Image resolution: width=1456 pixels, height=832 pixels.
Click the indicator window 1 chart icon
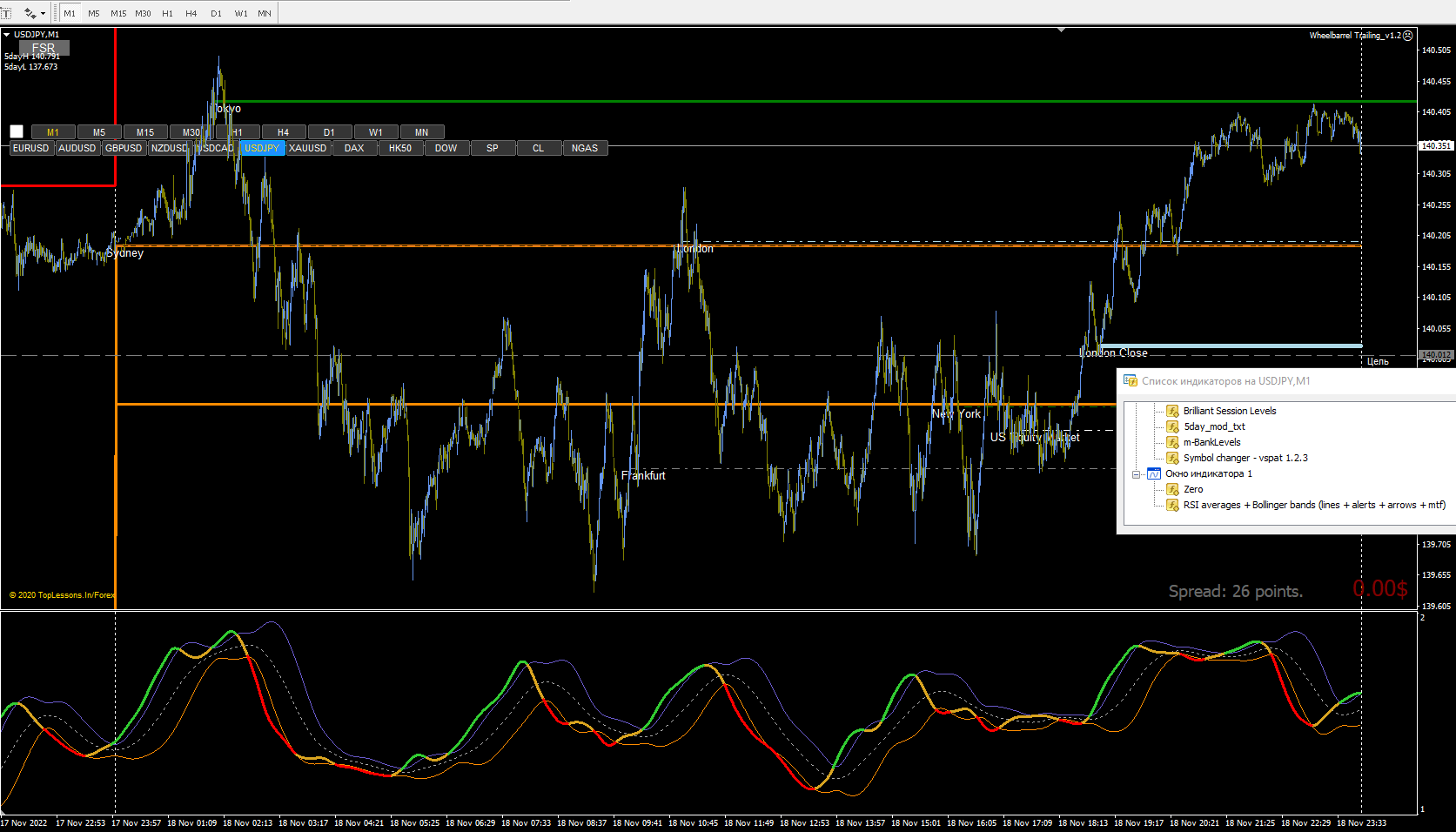pos(1154,473)
